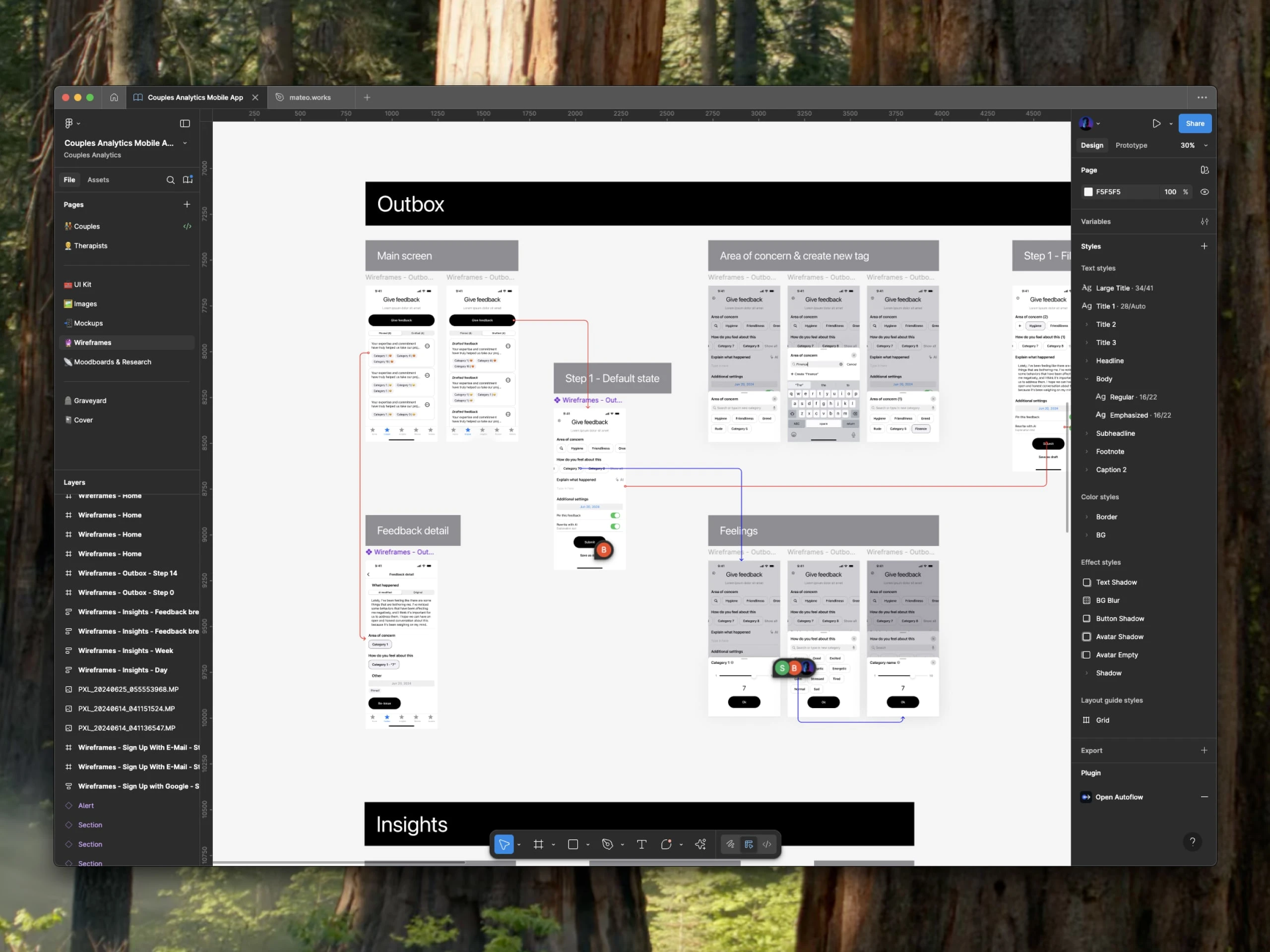
Task: Open the Moodboards & Research page
Action: [127, 362]
